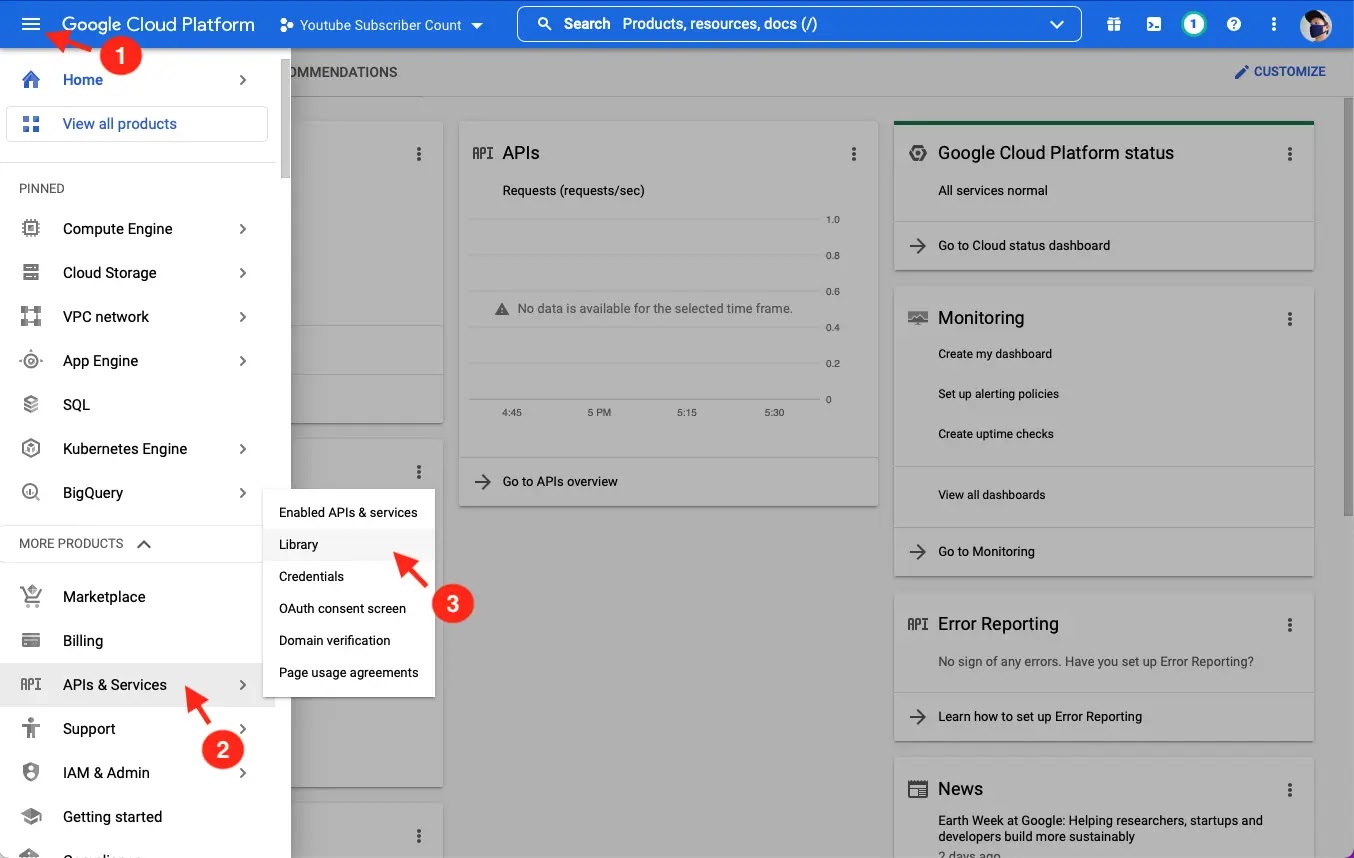Expand the Home submenu chevron
Viewport: 1354px width, 858px height.
pos(243,80)
